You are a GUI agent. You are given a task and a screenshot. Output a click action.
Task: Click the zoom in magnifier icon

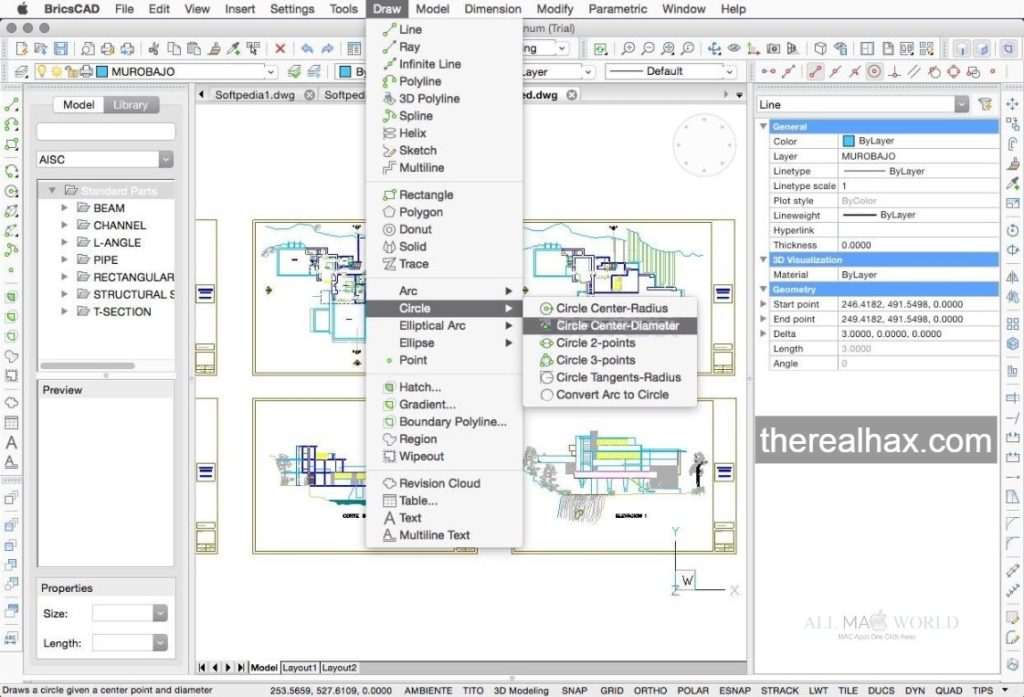point(628,48)
